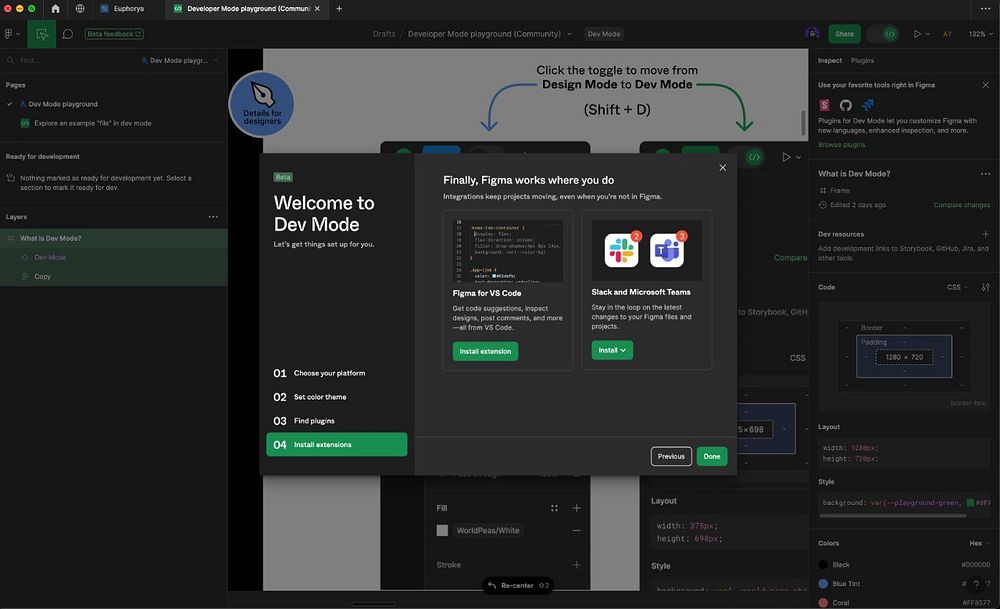
Task: Click the globe community icon in tab bar
Action: [x=80, y=9]
